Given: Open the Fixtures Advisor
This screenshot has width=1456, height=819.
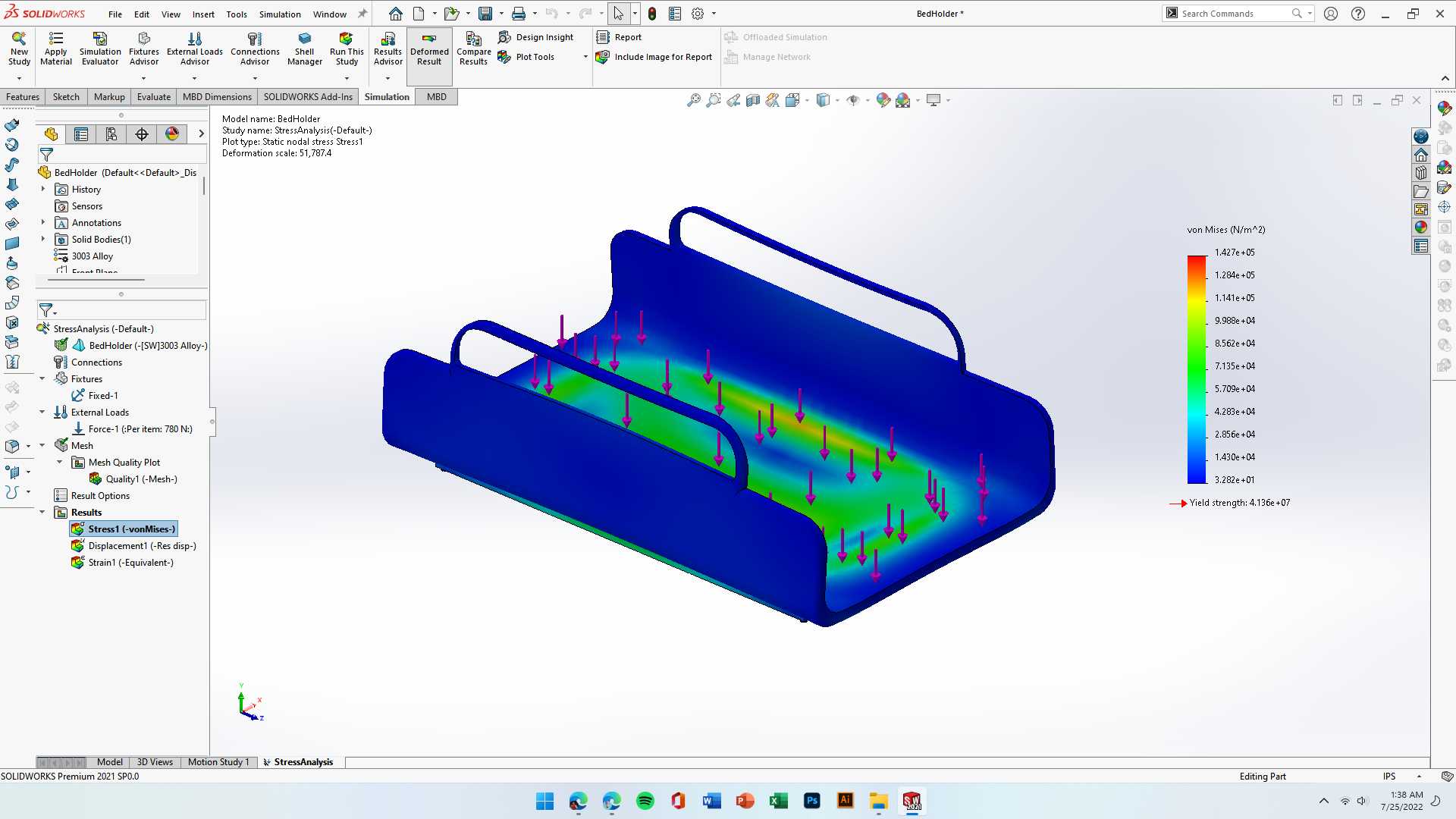Looking at the screenshot, I should click(x=144, y=49).
